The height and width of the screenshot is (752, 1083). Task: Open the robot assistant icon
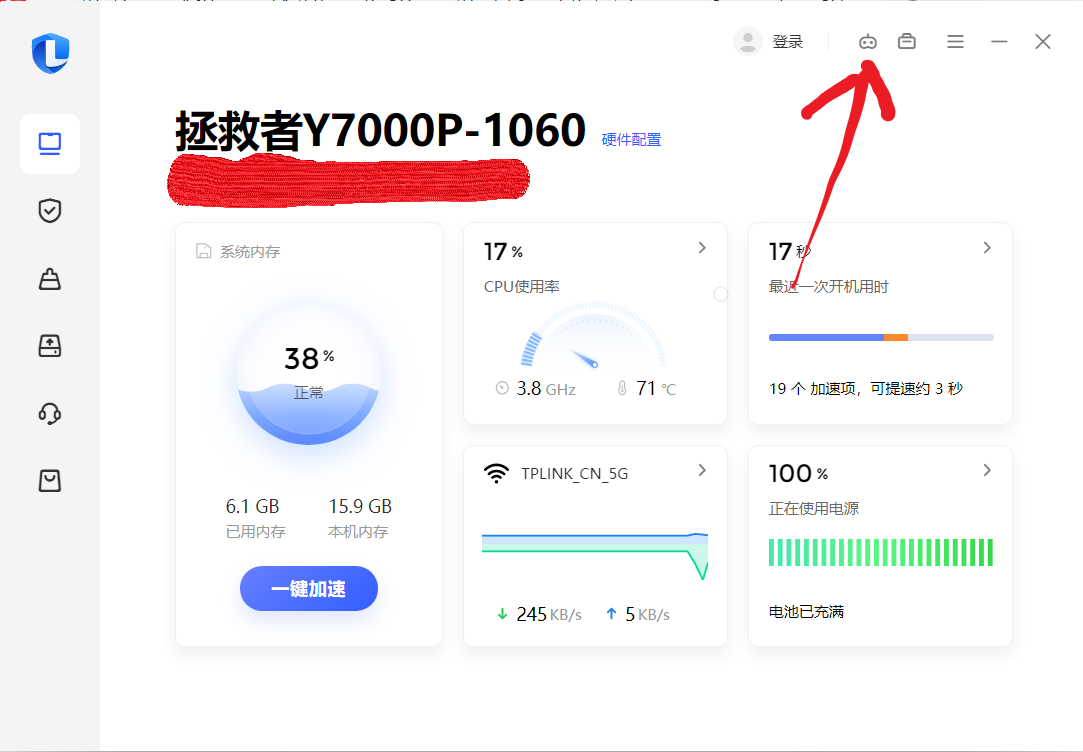[868, 42]
